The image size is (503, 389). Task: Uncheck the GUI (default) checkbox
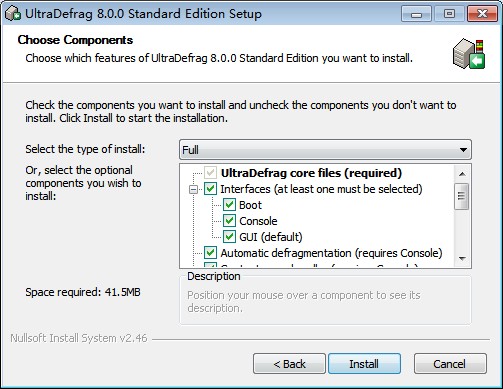click(229, 237)
